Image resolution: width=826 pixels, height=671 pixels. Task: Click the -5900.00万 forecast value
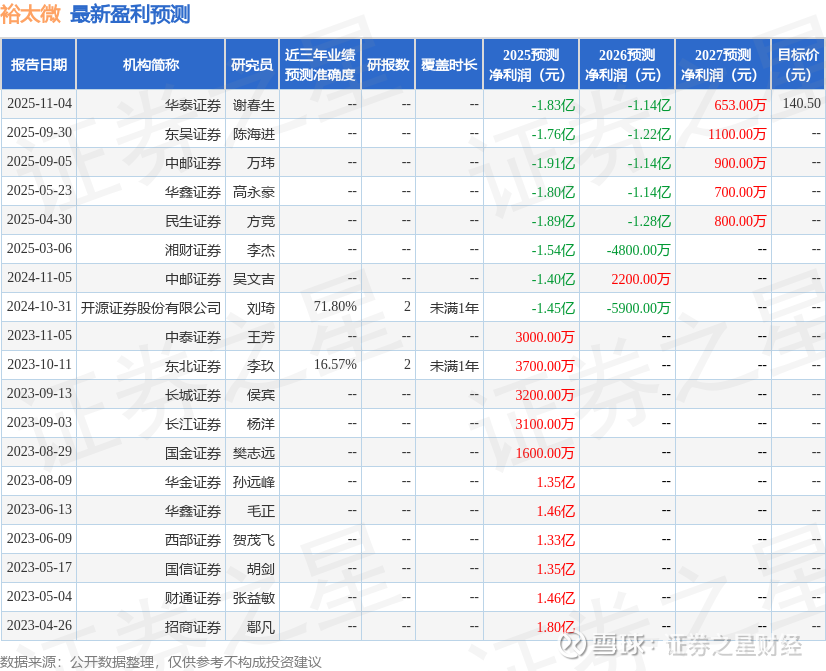pyautogui.click(x=638, y=308)
